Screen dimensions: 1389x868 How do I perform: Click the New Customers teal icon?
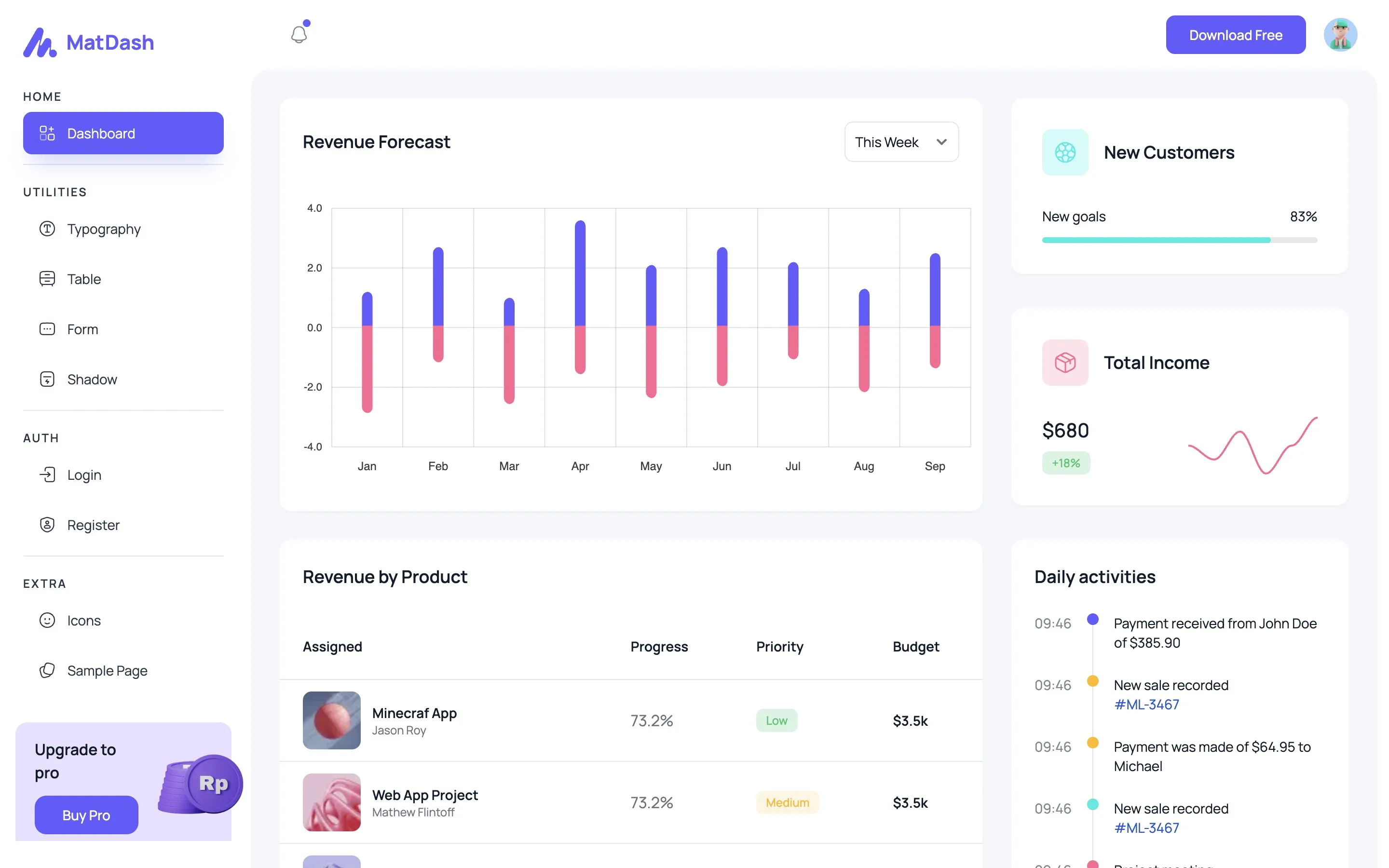click(x=1065, y=152)
